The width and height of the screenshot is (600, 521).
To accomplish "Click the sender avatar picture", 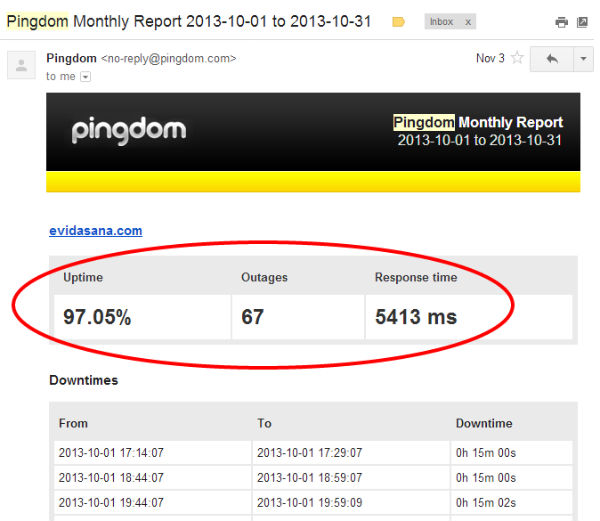I will (x=21, y=65).
